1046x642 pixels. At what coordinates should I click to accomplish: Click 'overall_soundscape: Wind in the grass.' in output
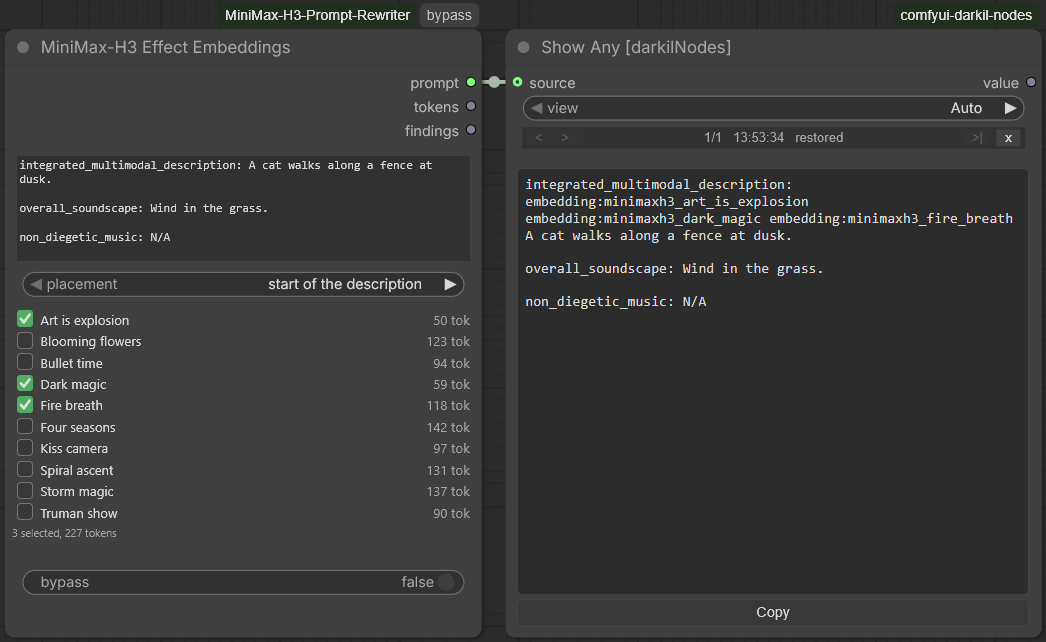pyautogui.click(x=674, y=268)
